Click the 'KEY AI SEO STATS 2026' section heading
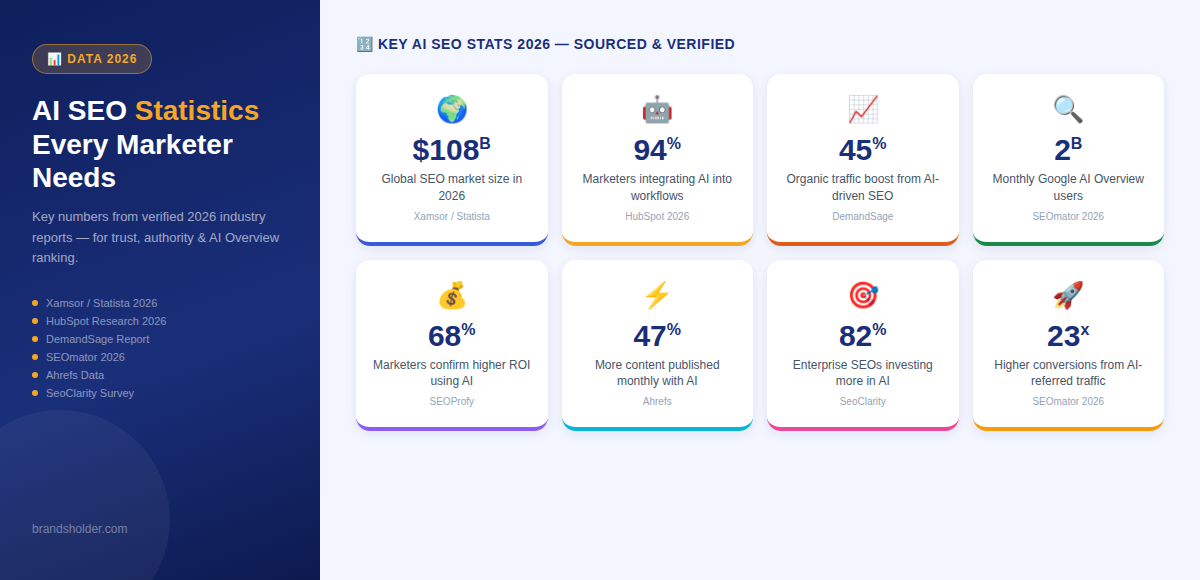This screenshot has width=1200, height=580. [556, 44]
